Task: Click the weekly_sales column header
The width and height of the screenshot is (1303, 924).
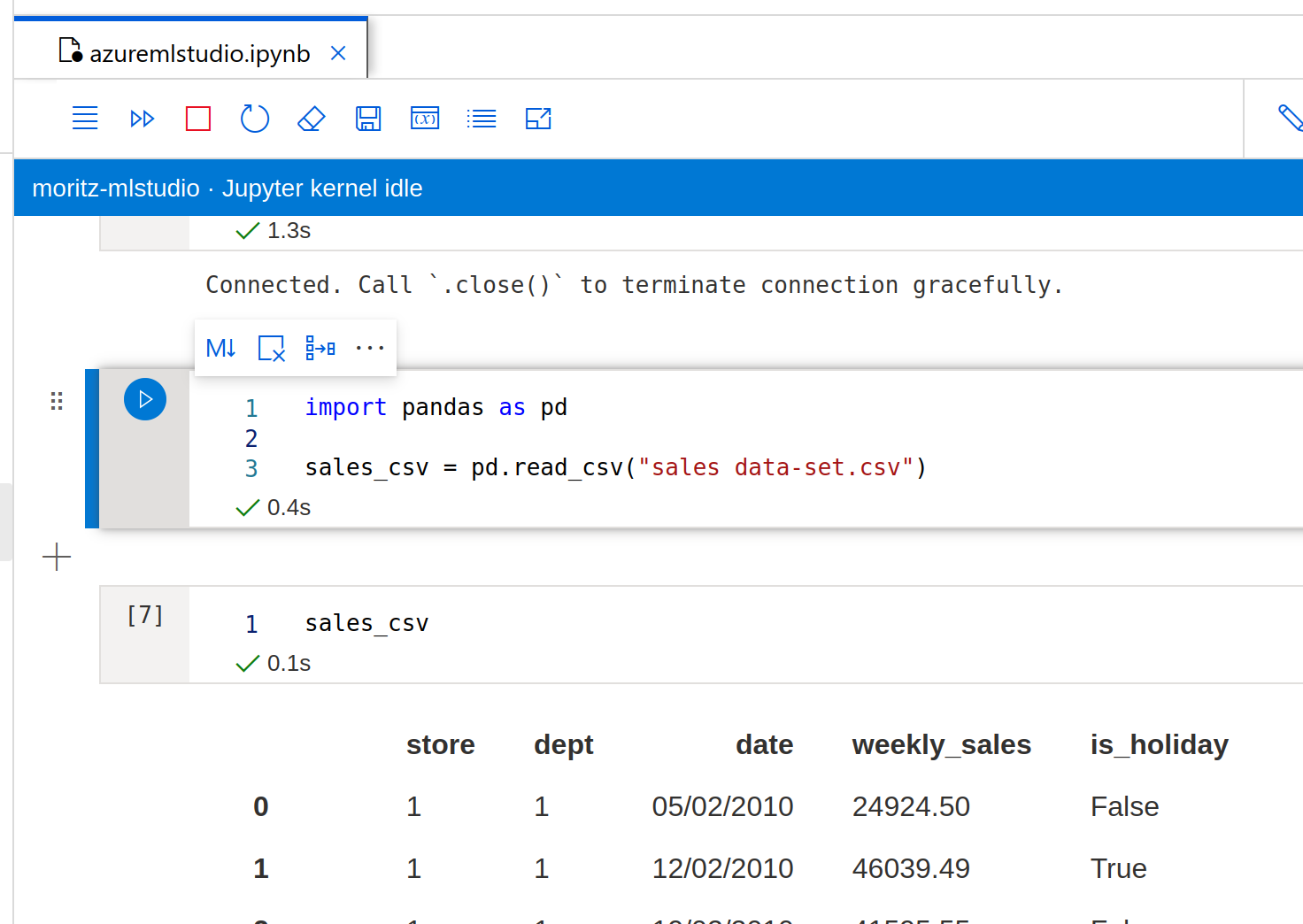Action: point(941,744)
